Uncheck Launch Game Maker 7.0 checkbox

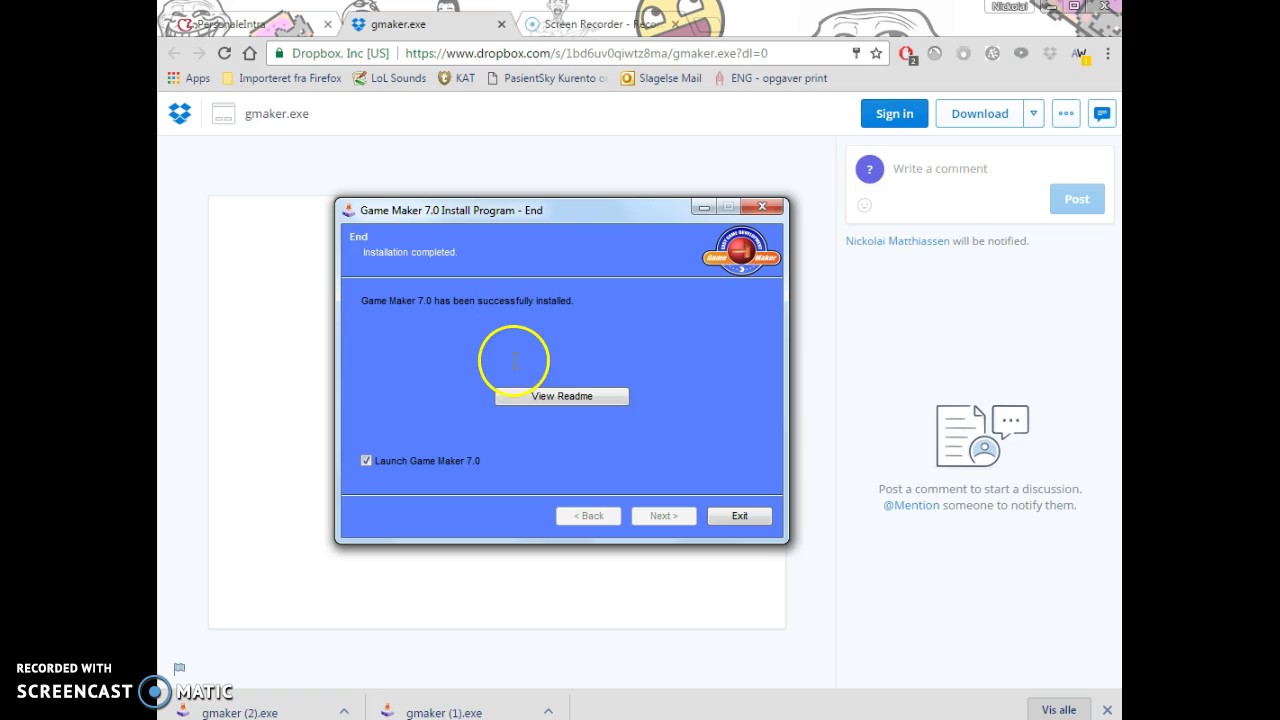pos(366,461)
